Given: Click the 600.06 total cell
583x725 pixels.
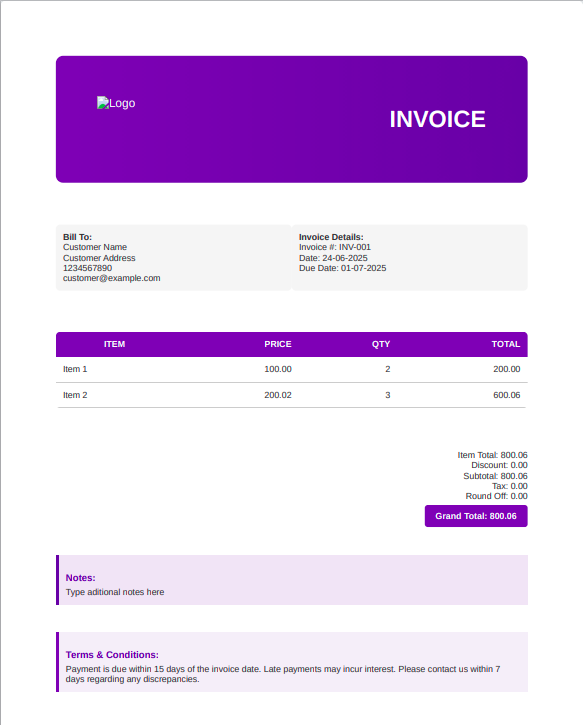Looking at the screenshot, I should [507, 395].
